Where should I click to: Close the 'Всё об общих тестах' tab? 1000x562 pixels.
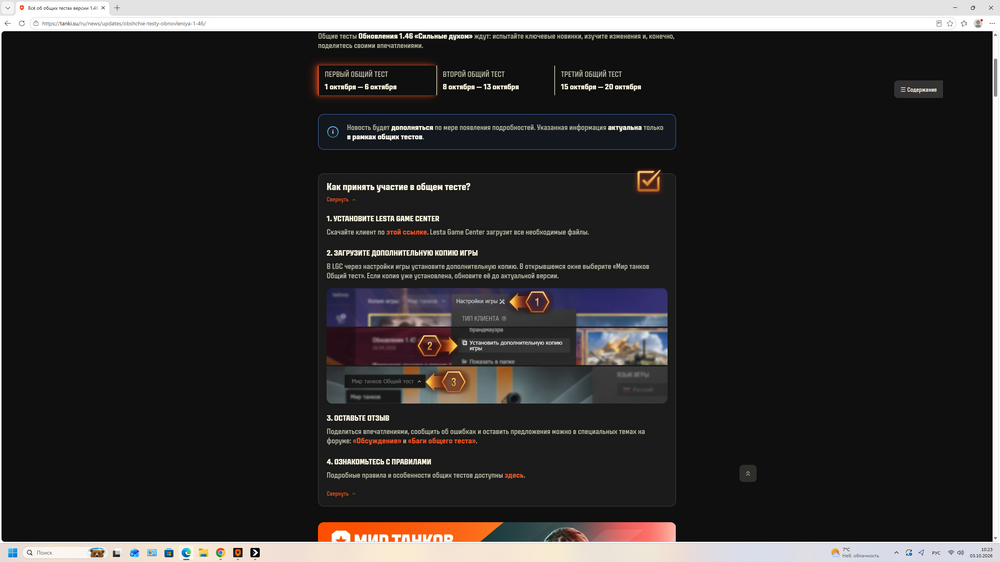pyautogui.click(x=103, y=8)
